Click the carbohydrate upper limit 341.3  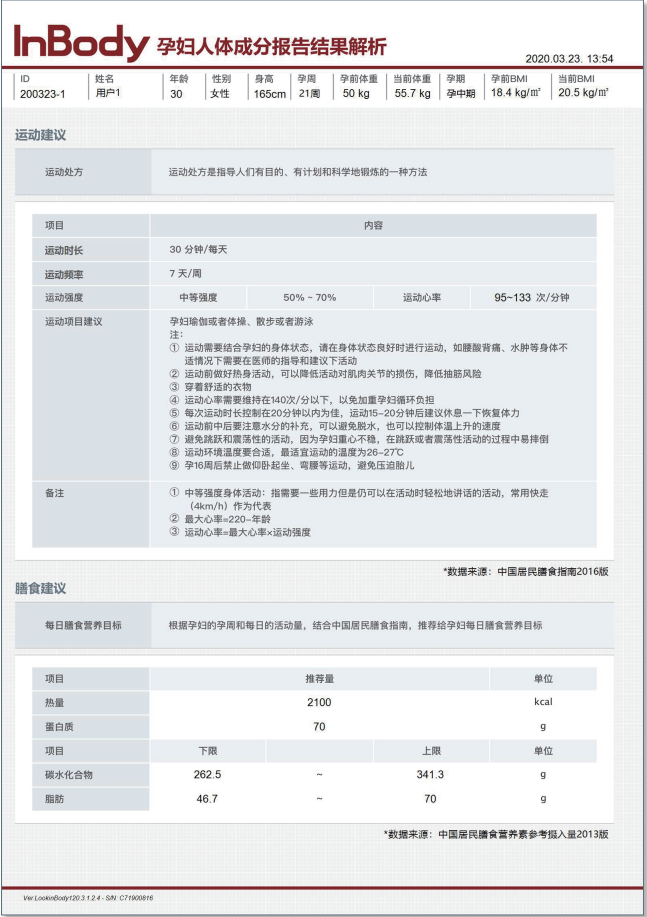431,774
